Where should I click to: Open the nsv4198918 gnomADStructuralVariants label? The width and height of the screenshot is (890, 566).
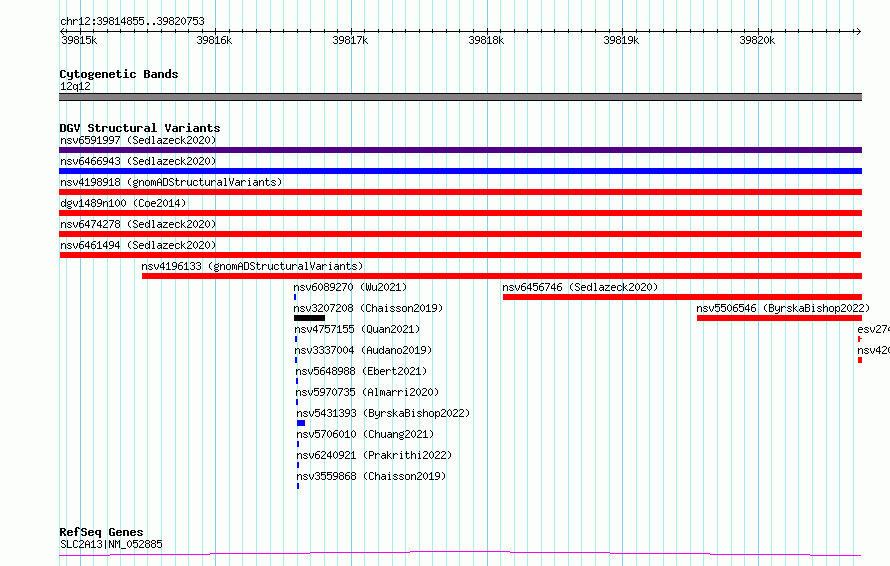[171, 182]
